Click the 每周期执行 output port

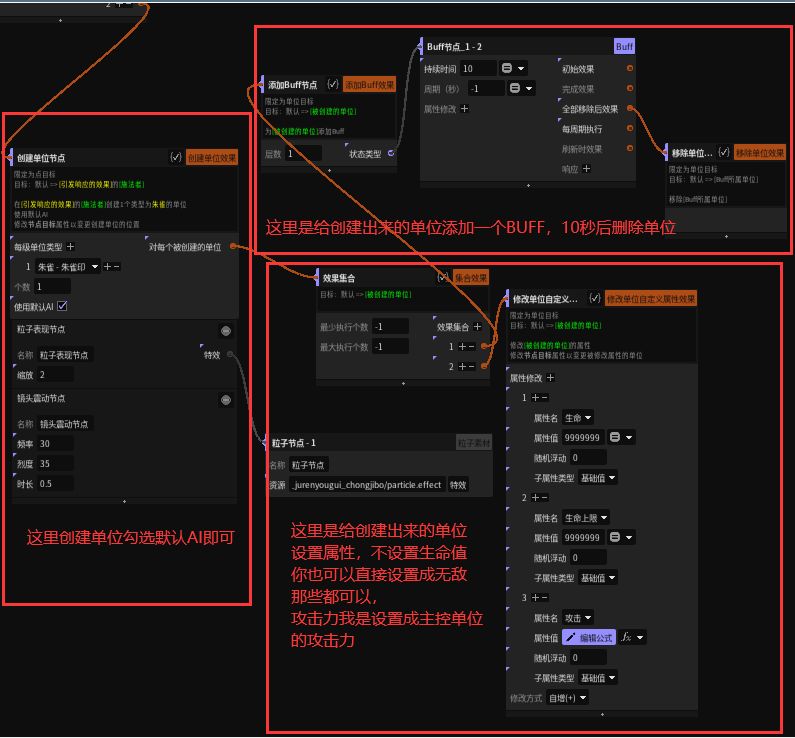[x=630, y=128]
